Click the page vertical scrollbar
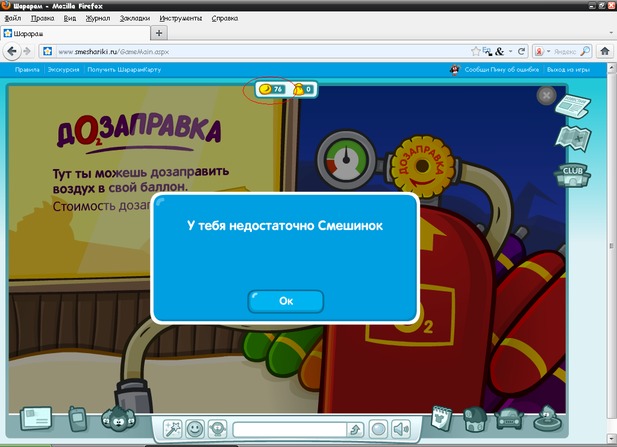 pyautogui.click(x=611, y=246)
